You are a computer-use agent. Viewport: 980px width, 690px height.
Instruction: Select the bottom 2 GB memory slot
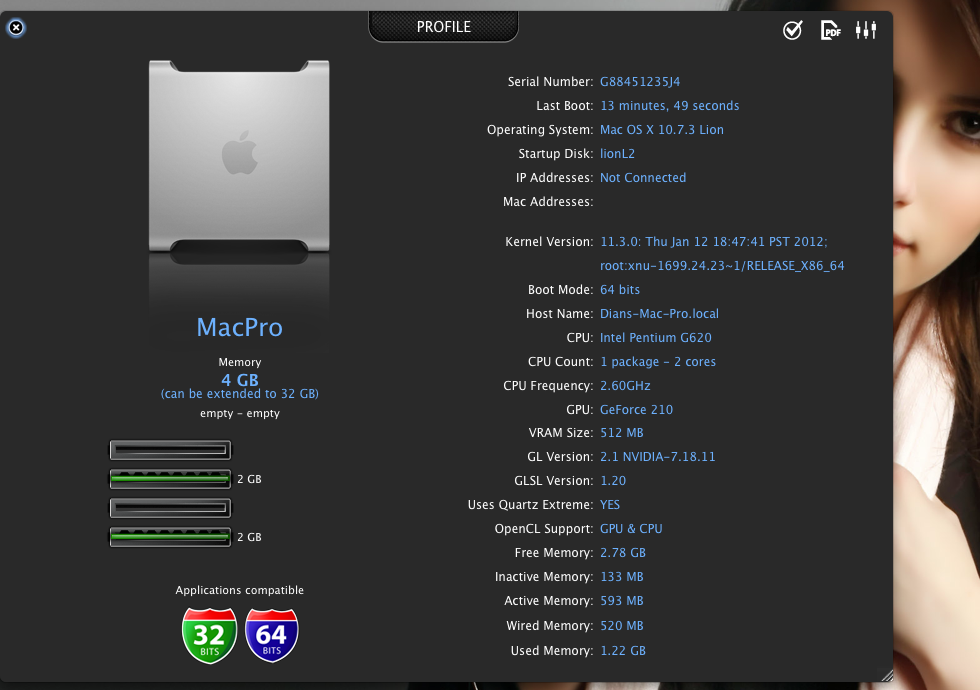pyautogui.click(x=170, y=537)
